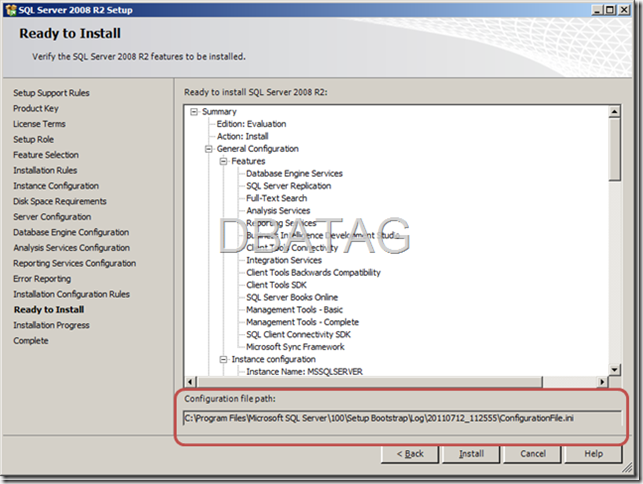Select the Installation Progress step
The height and width of the screenshot is (484, 643).
(51, 325)
